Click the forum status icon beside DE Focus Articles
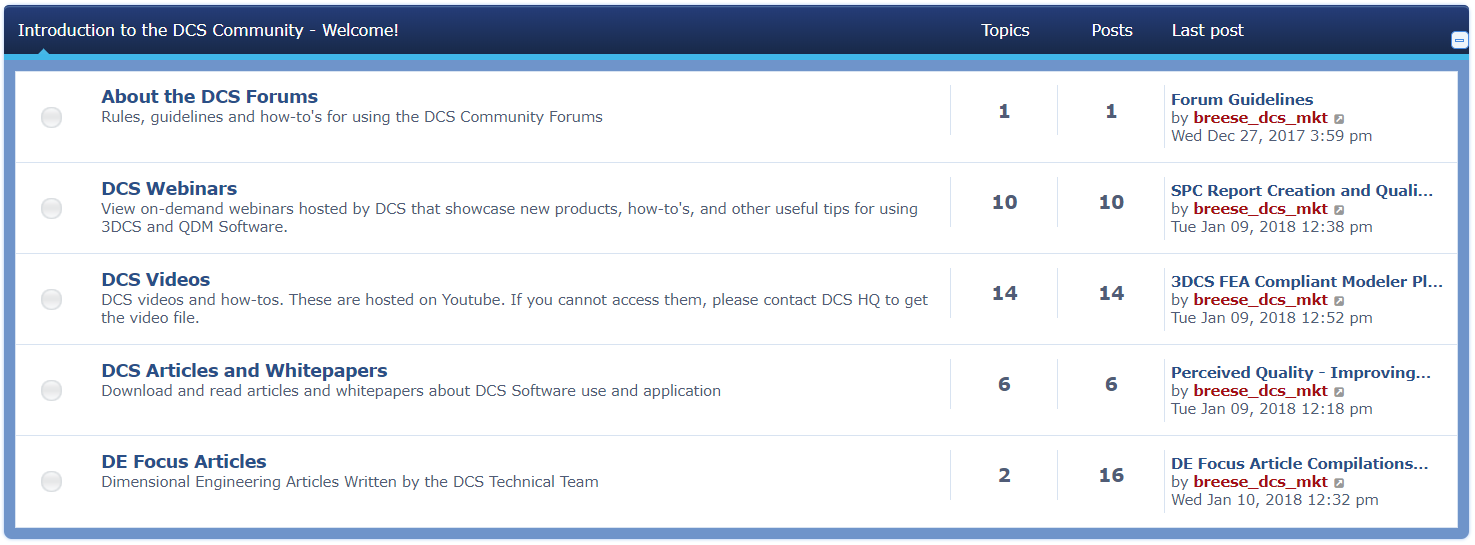The width and height of the screenshot is (1475, 545). click(x=51, y=481)
